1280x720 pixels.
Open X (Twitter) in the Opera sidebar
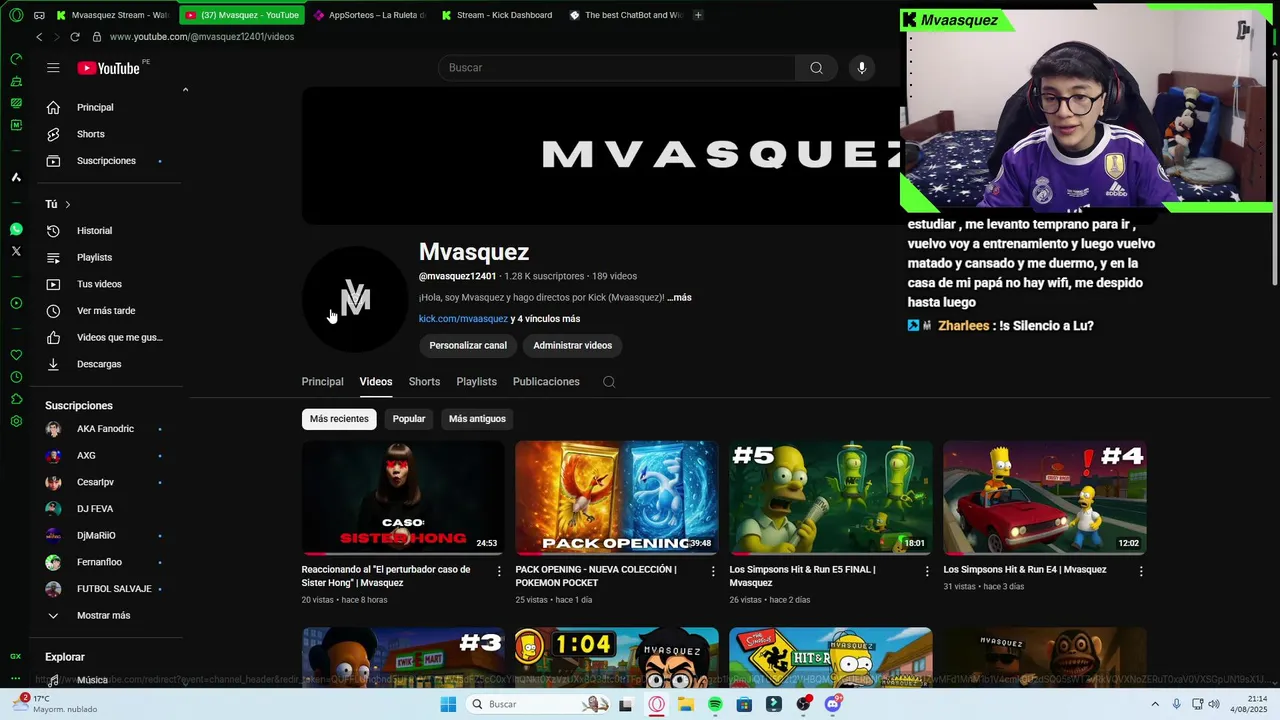(x=16, y=251)
